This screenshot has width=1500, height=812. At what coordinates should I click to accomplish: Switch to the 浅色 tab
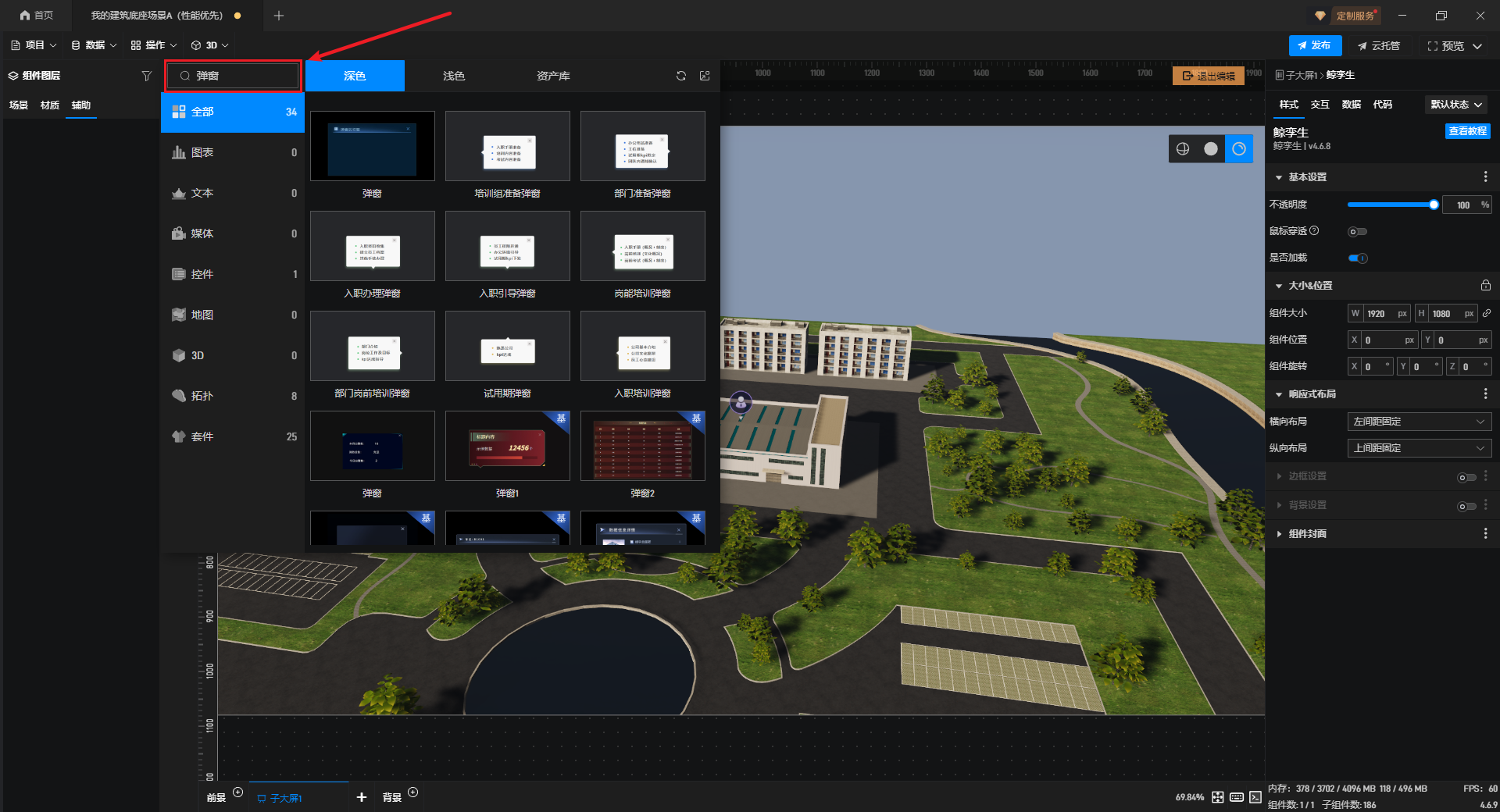tap(454, 76)
